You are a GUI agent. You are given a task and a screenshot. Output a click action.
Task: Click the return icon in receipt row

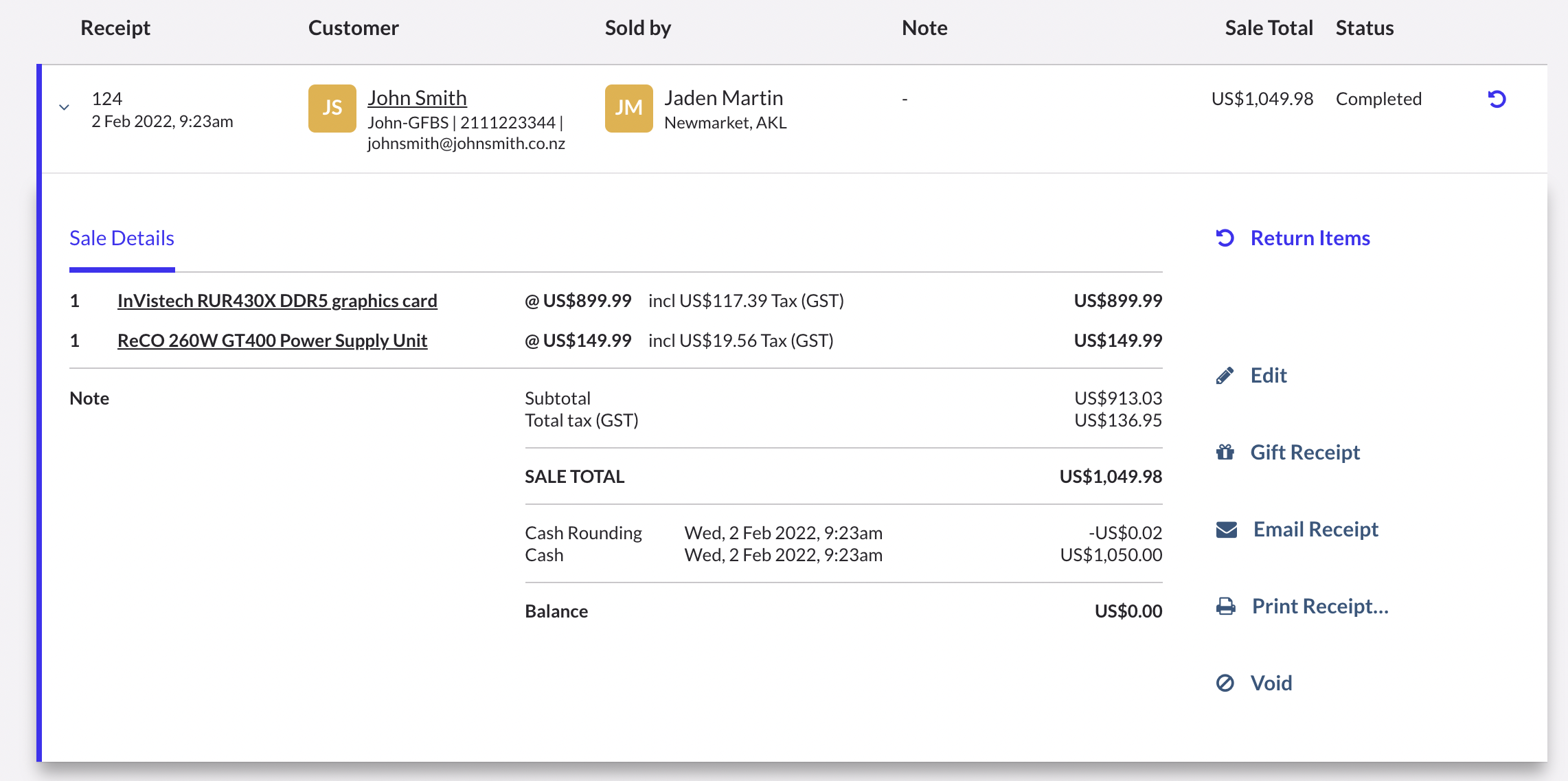pyautogui.click(x=1497, y=100)
